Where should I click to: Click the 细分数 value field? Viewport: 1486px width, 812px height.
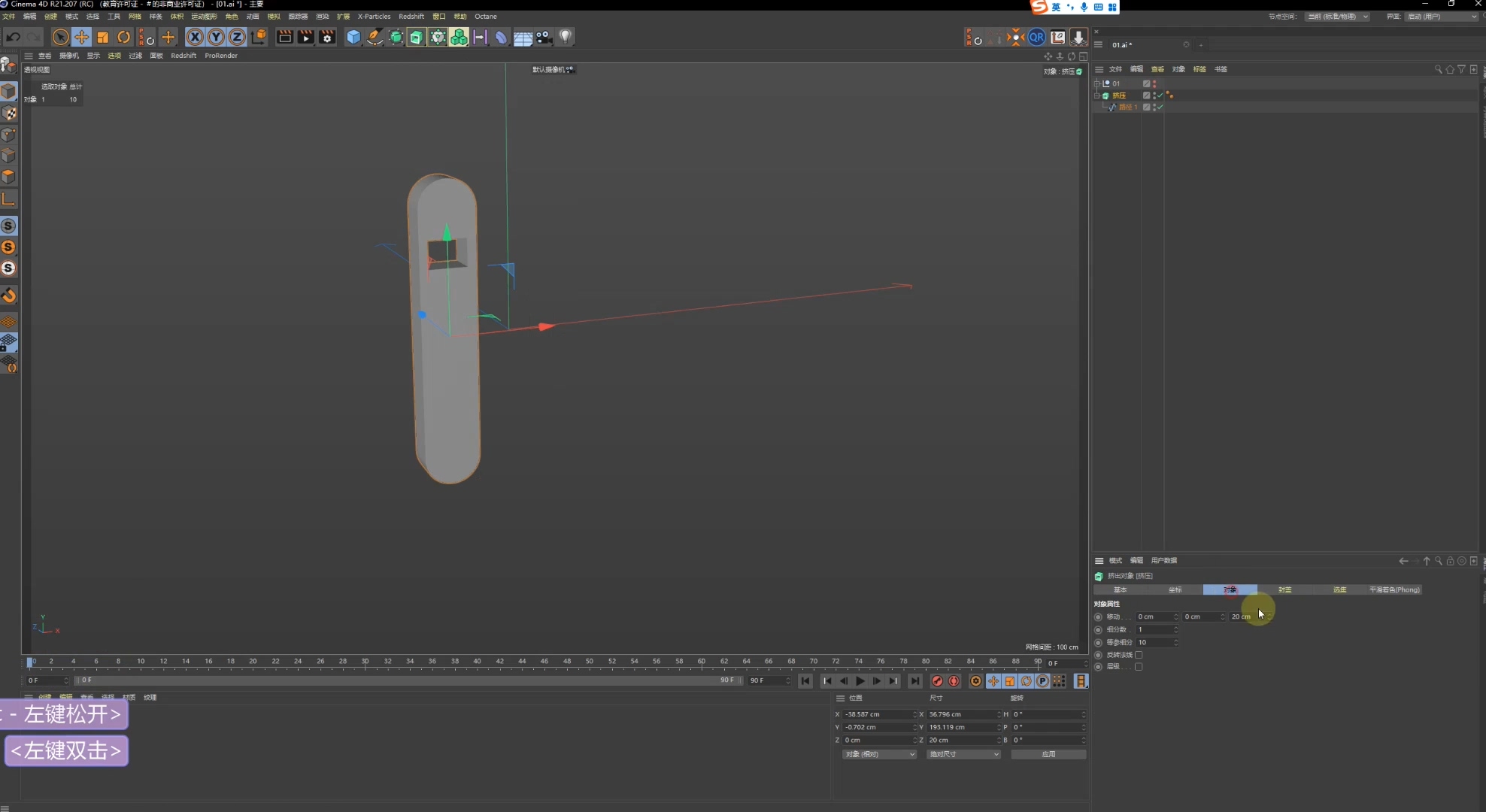[x=1154, y=629]
